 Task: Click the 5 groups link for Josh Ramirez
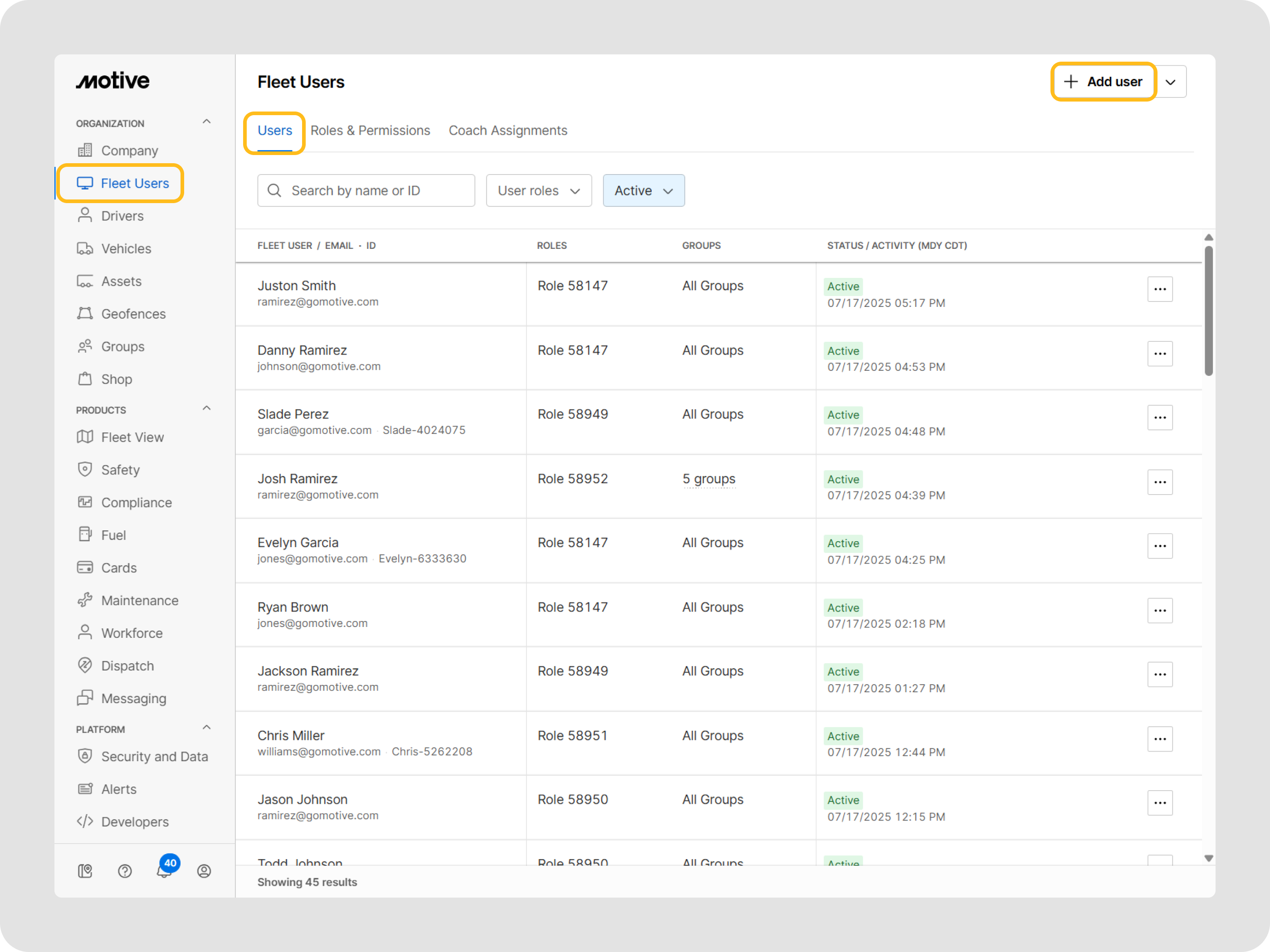(x=708, y=479)
